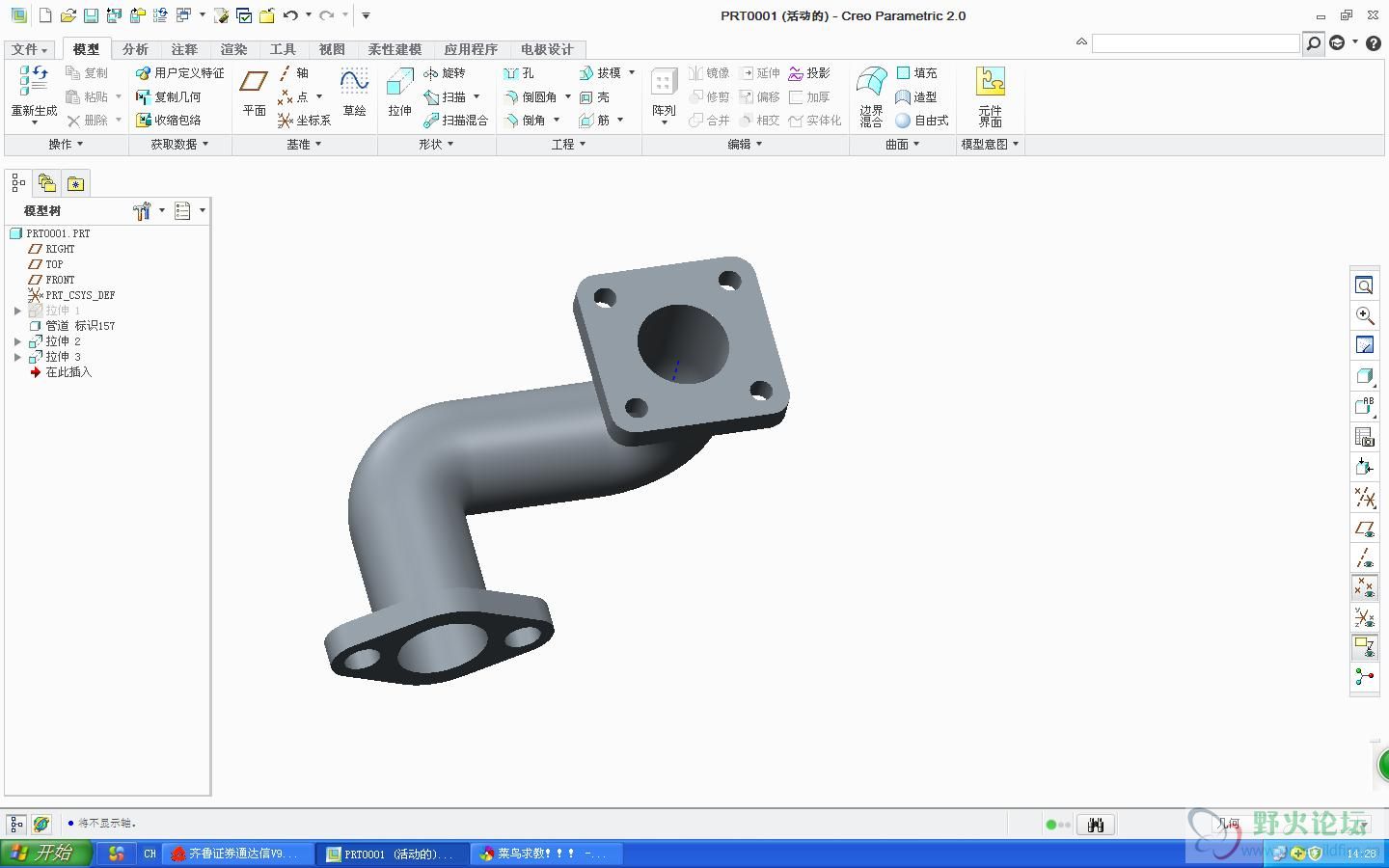Open the Round (倒圆角) dropdown arrow

pyautogui.click(x=568, y=96)
